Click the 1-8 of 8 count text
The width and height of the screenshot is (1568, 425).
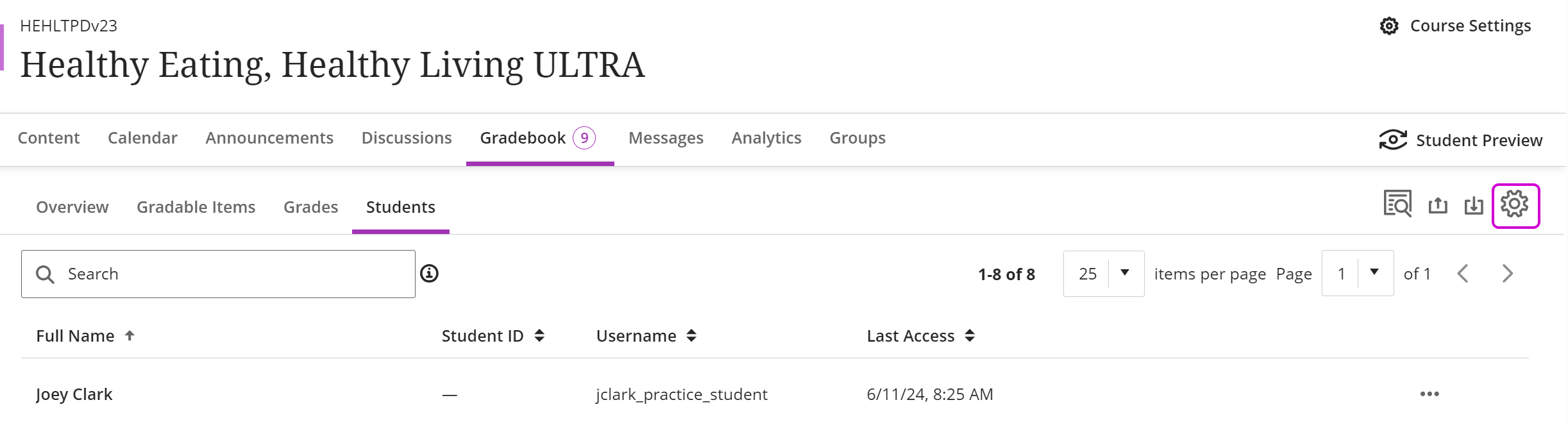point(1006,274)
